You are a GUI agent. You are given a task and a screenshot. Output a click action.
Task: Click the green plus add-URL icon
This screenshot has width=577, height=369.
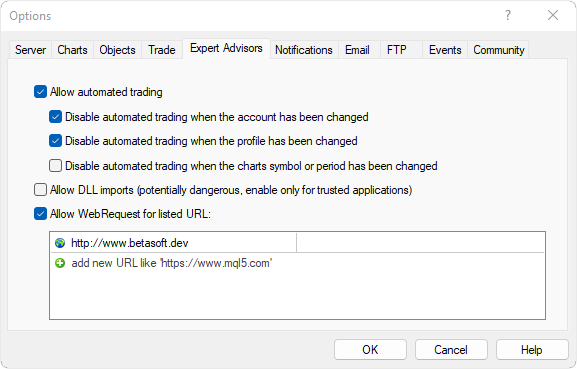60,263
